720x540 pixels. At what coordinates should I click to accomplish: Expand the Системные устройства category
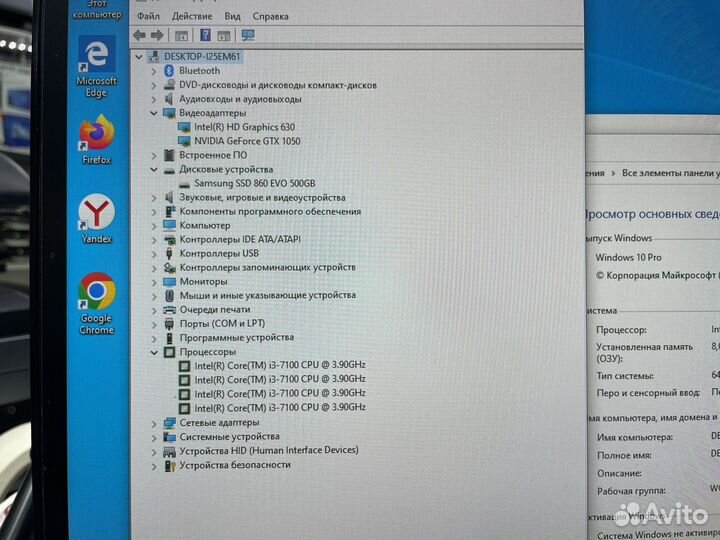pyautogui.click(x=154, y=438)
